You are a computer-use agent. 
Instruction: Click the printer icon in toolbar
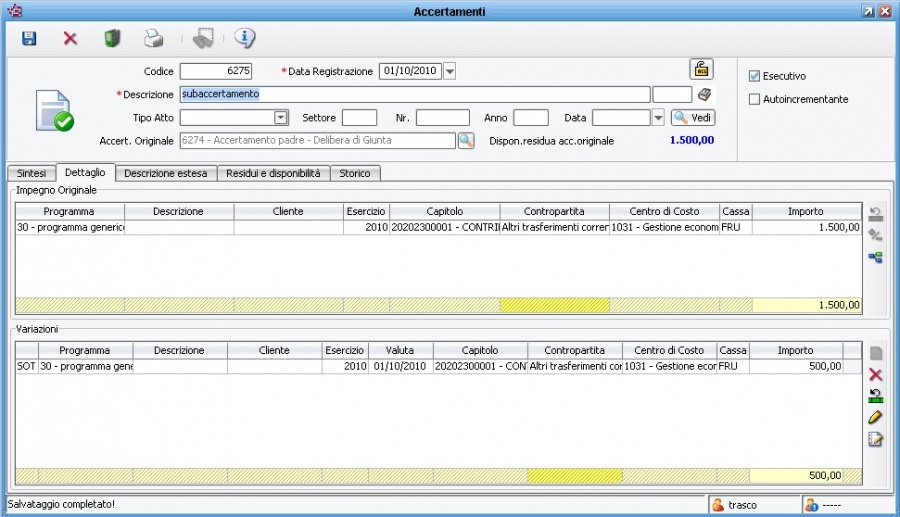coord(153,38)
